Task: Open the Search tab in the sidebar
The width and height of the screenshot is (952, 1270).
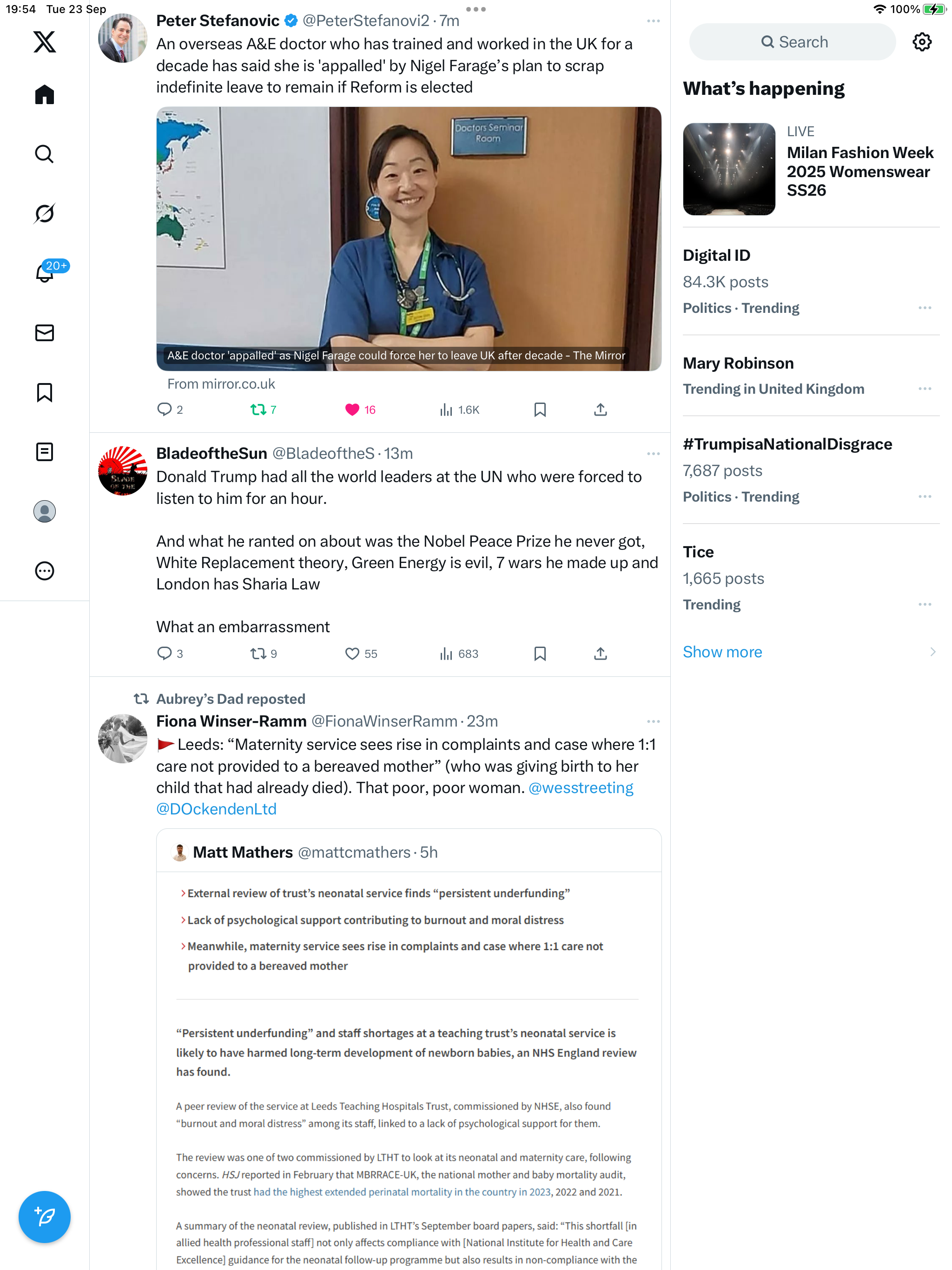Action: coord(44,154)
